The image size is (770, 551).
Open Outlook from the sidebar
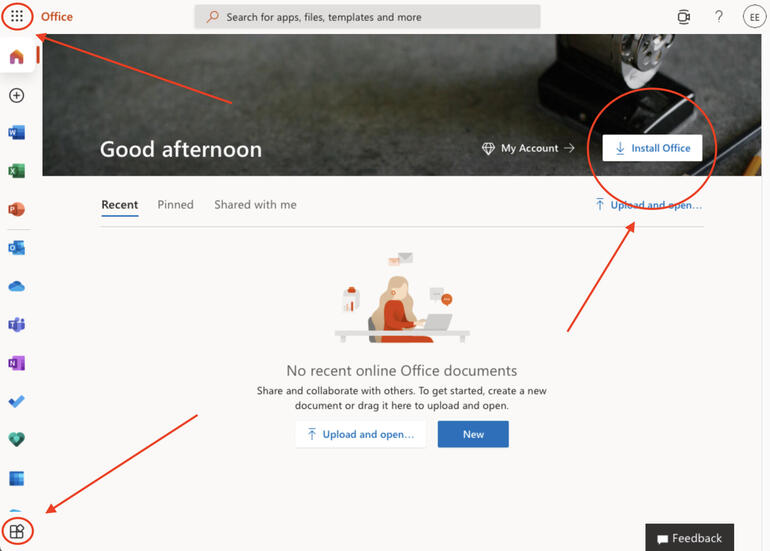(17, 248)
